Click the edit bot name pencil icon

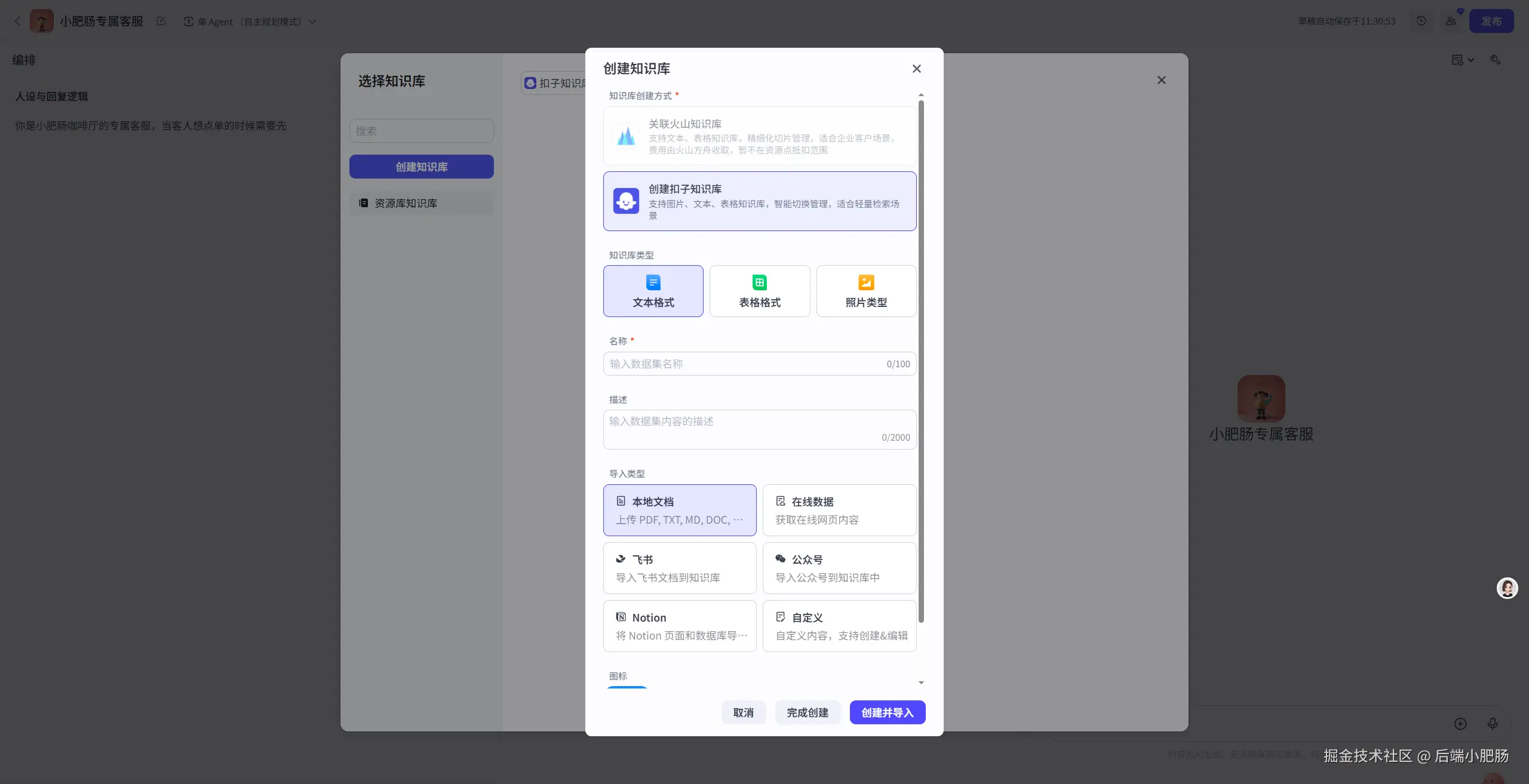pyautogui.click(x=161, y=21)
